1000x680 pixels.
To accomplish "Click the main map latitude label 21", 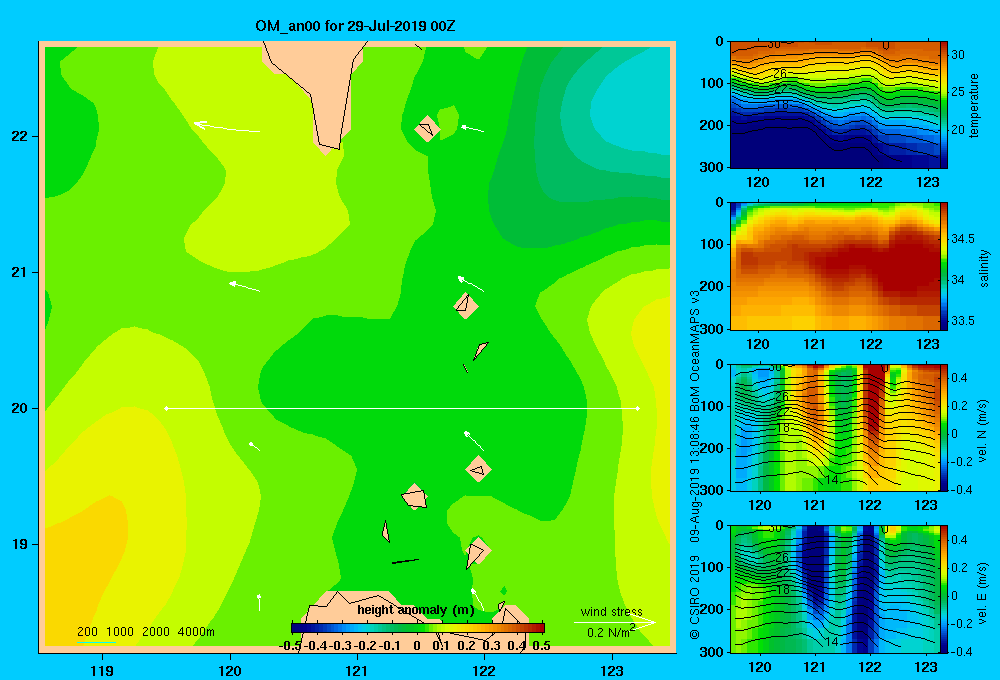I will pos(20,272).
